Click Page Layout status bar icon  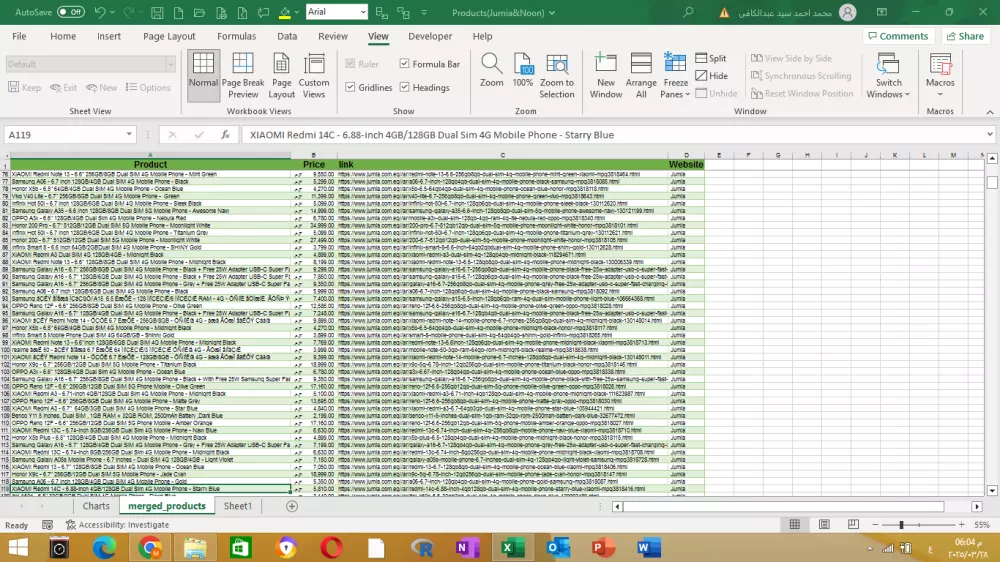824,524
